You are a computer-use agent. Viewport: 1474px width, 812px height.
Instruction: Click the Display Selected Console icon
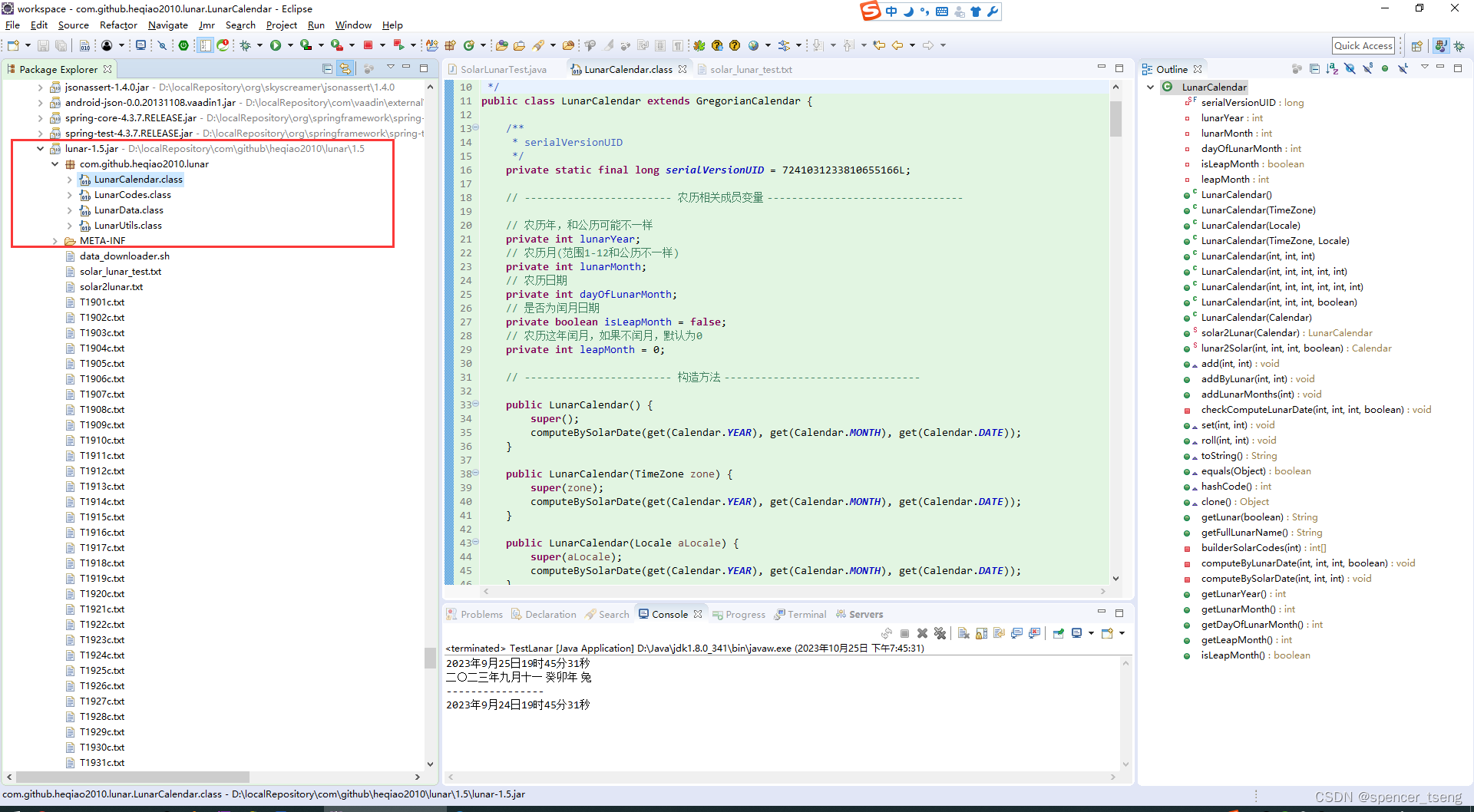(x=1076, y=633)
